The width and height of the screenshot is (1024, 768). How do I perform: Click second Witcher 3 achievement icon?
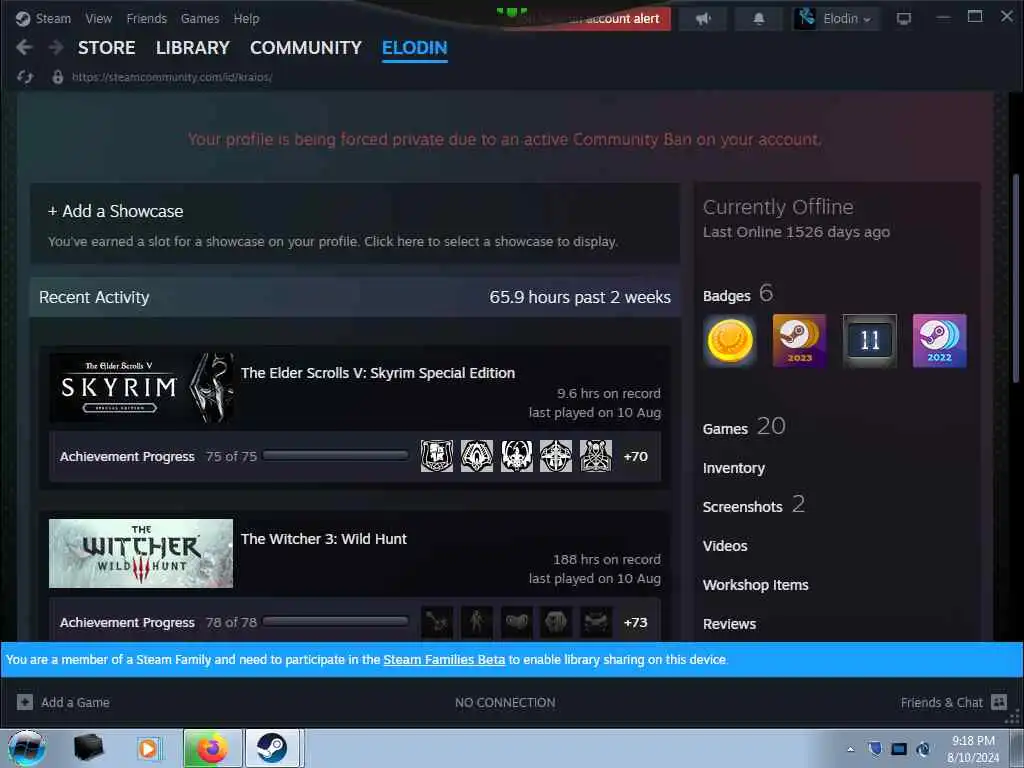[x=477, y=622]
